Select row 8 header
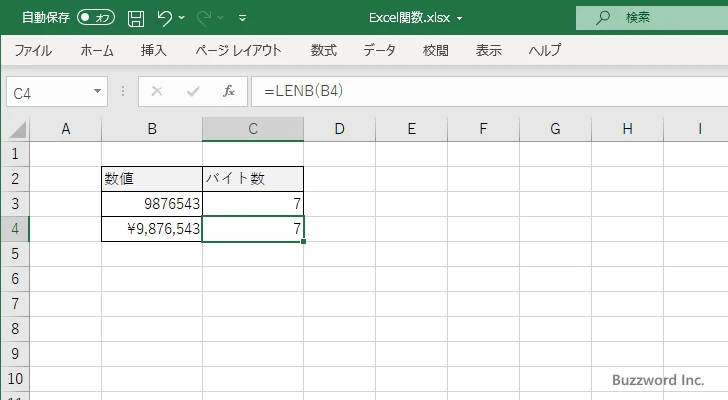 coord(15,329)
